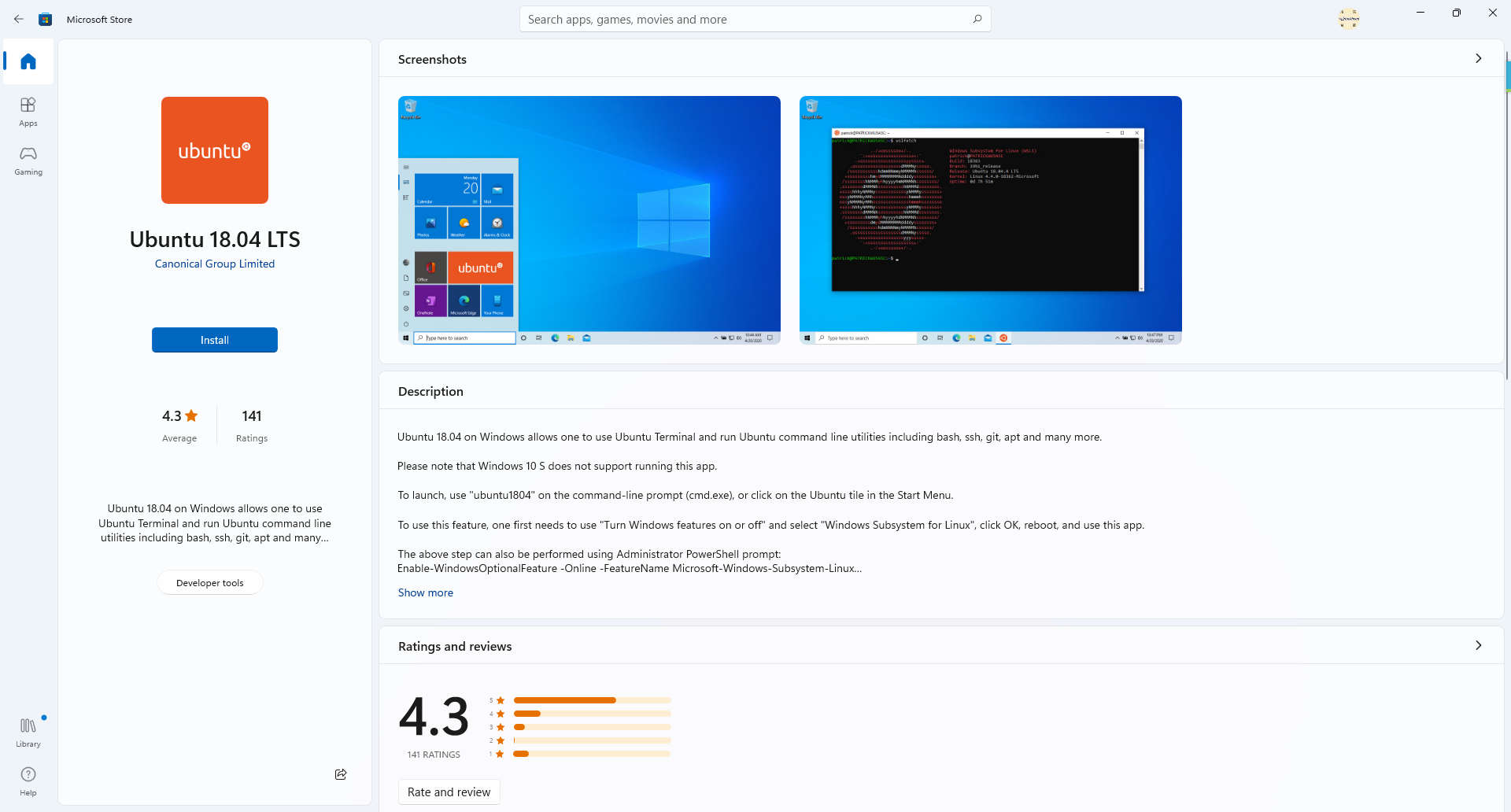Viewport: 1511px width, 812px height.
Task: Click the back arrow in the title bar
Action: coord(19,19)
